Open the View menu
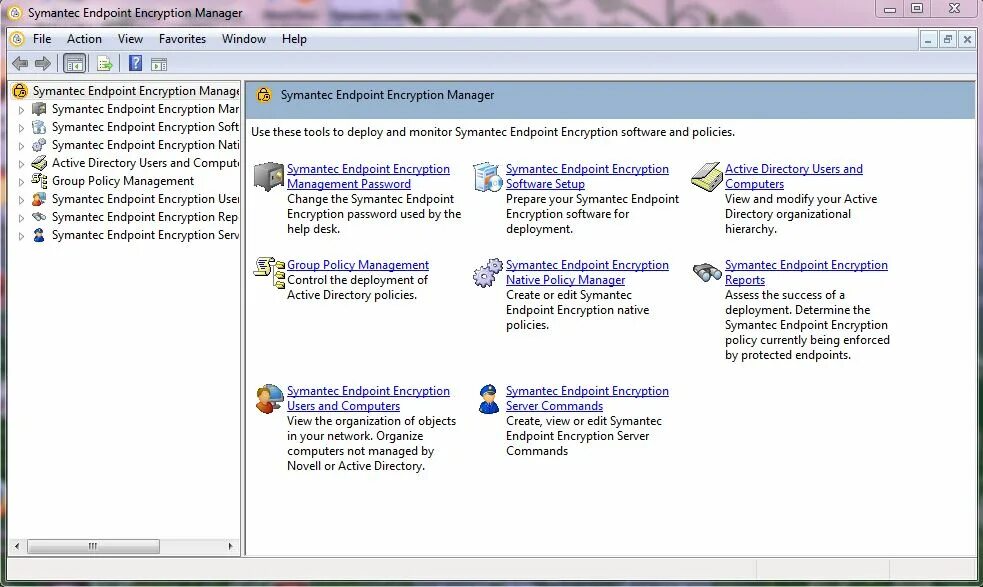The image size is (983, 587). 130,39
